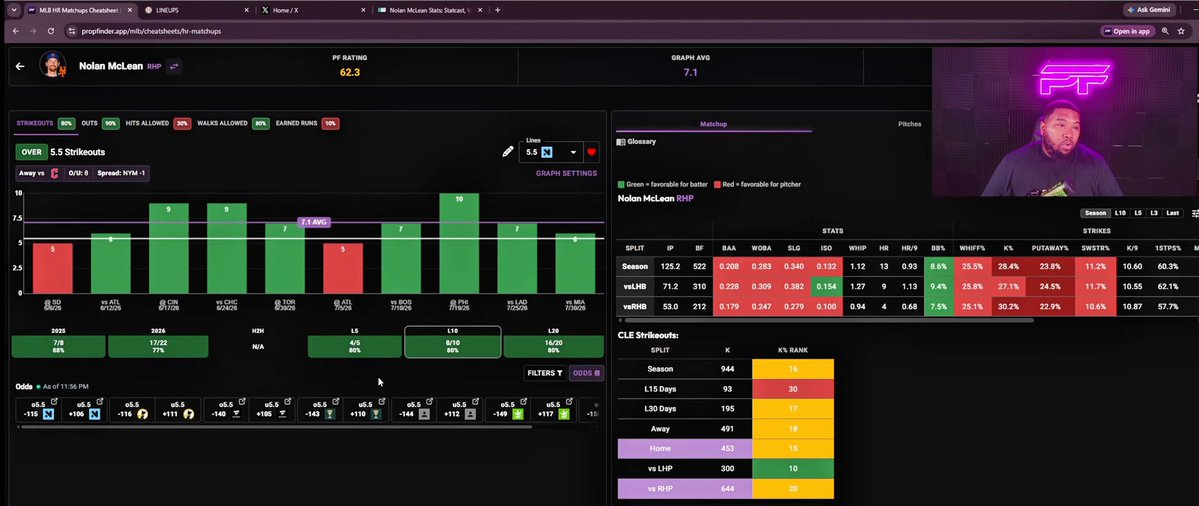Open the browser tab list chevron
Viewport: 1199px width, 506px height.
[x=14, y=10]
